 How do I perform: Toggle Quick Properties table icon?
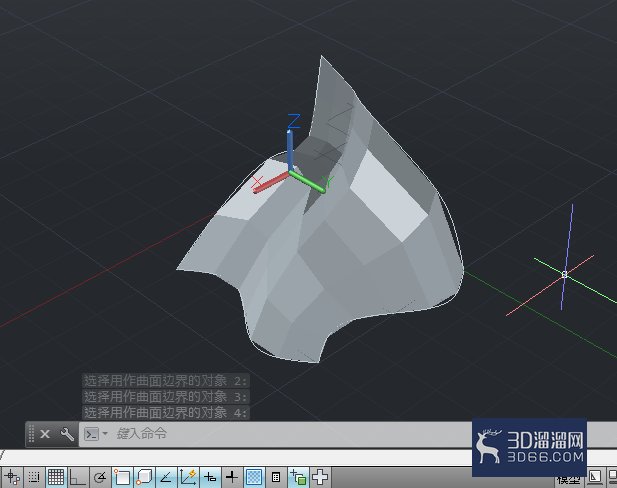tap(276, 477)
